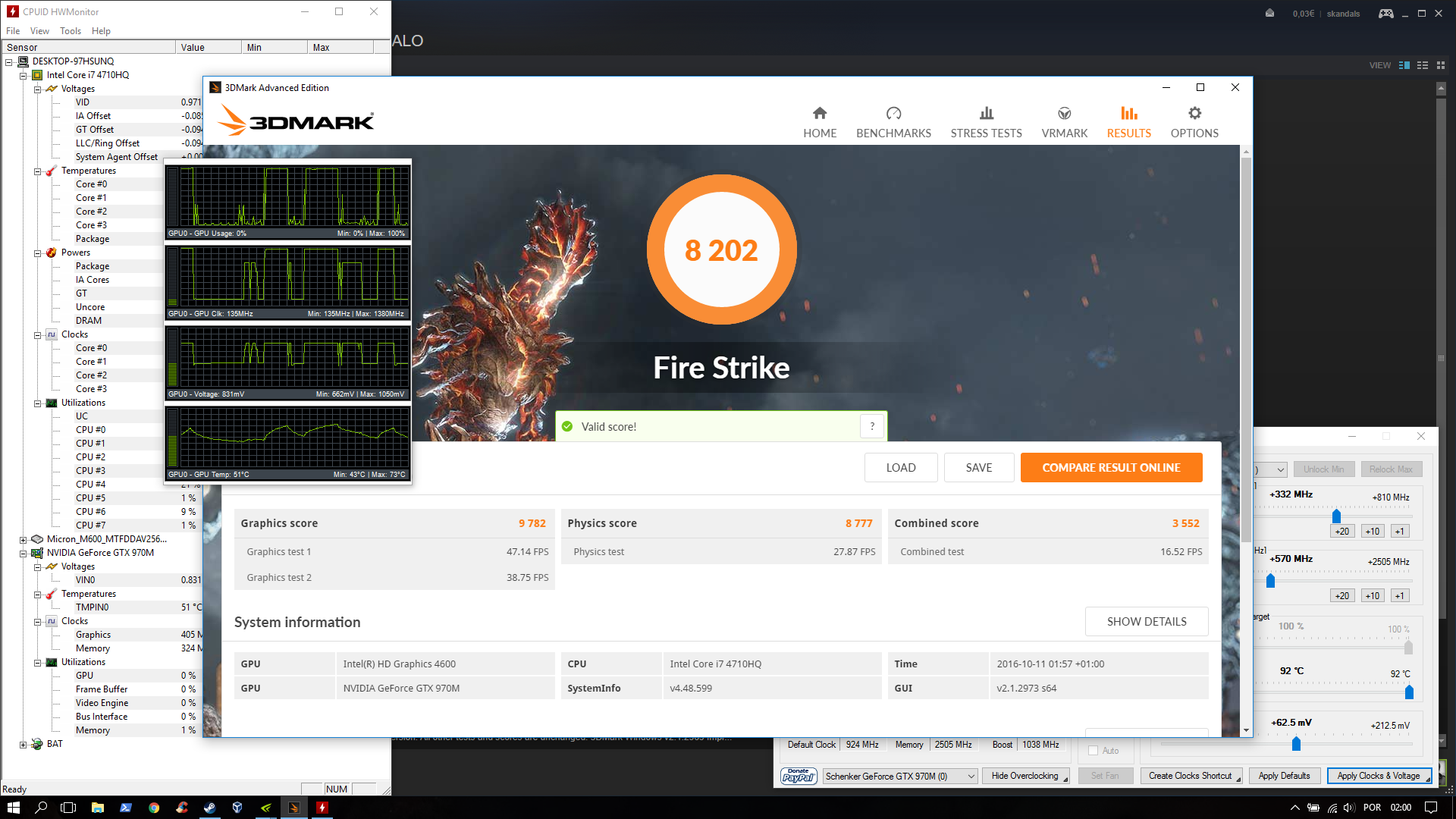Click the SHOW DETAILS button

tap(1146, 621)
